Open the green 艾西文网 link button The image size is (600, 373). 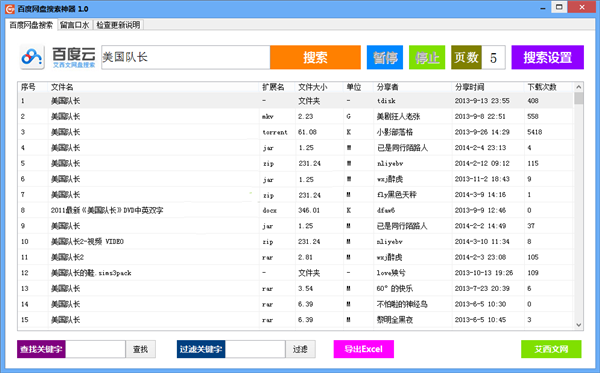(x=551, y=349)
